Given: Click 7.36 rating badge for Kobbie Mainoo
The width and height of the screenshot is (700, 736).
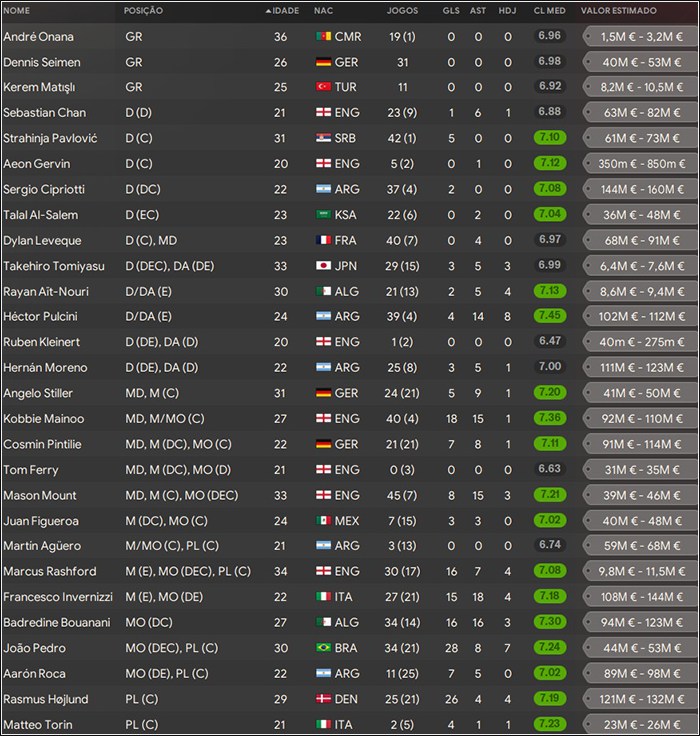Looking at the screenshot, I should pos(550,418).
